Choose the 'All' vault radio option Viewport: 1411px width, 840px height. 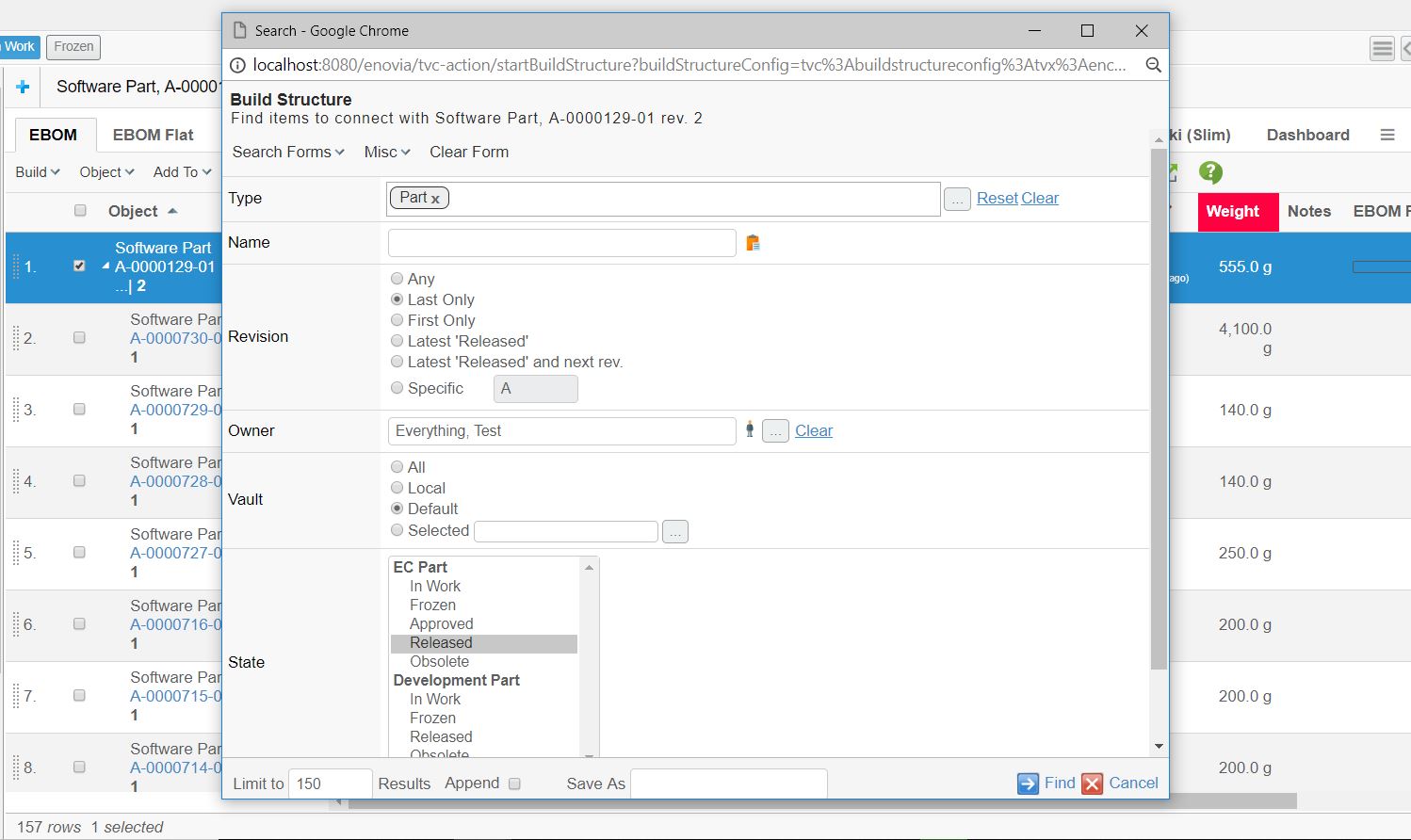click(397, 467)
